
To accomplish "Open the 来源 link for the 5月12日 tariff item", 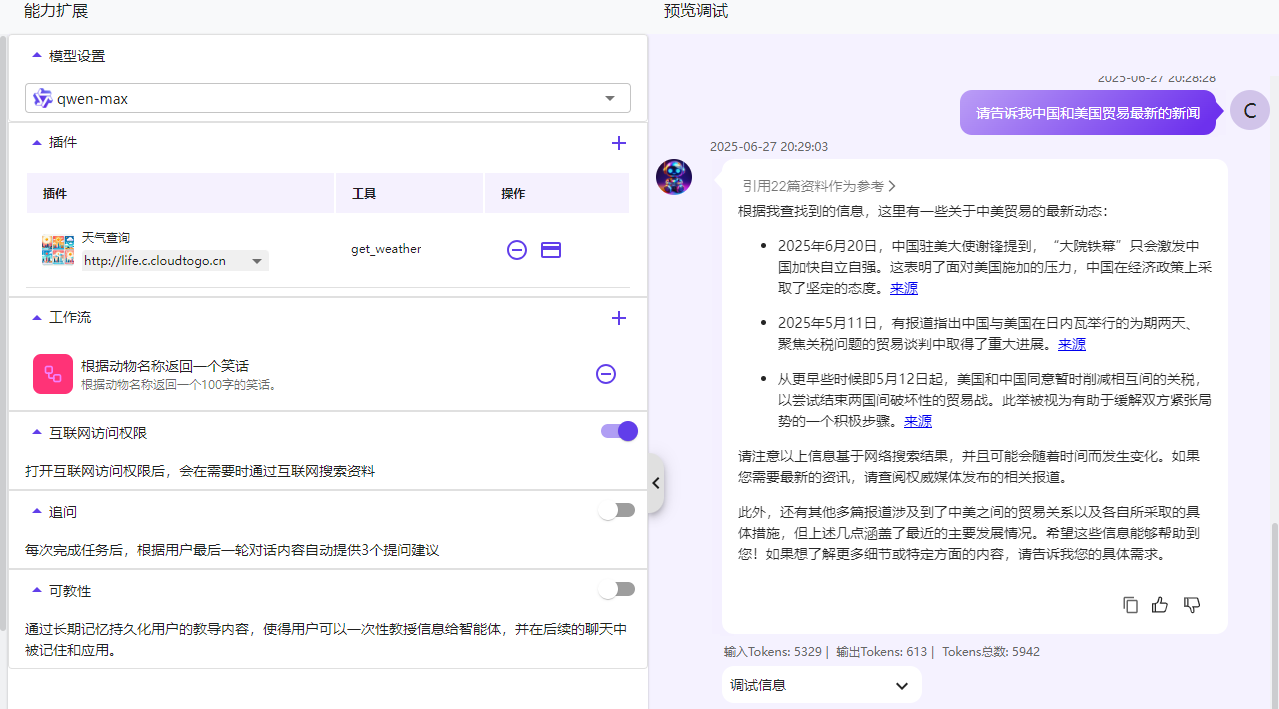I will coord(918,421).
